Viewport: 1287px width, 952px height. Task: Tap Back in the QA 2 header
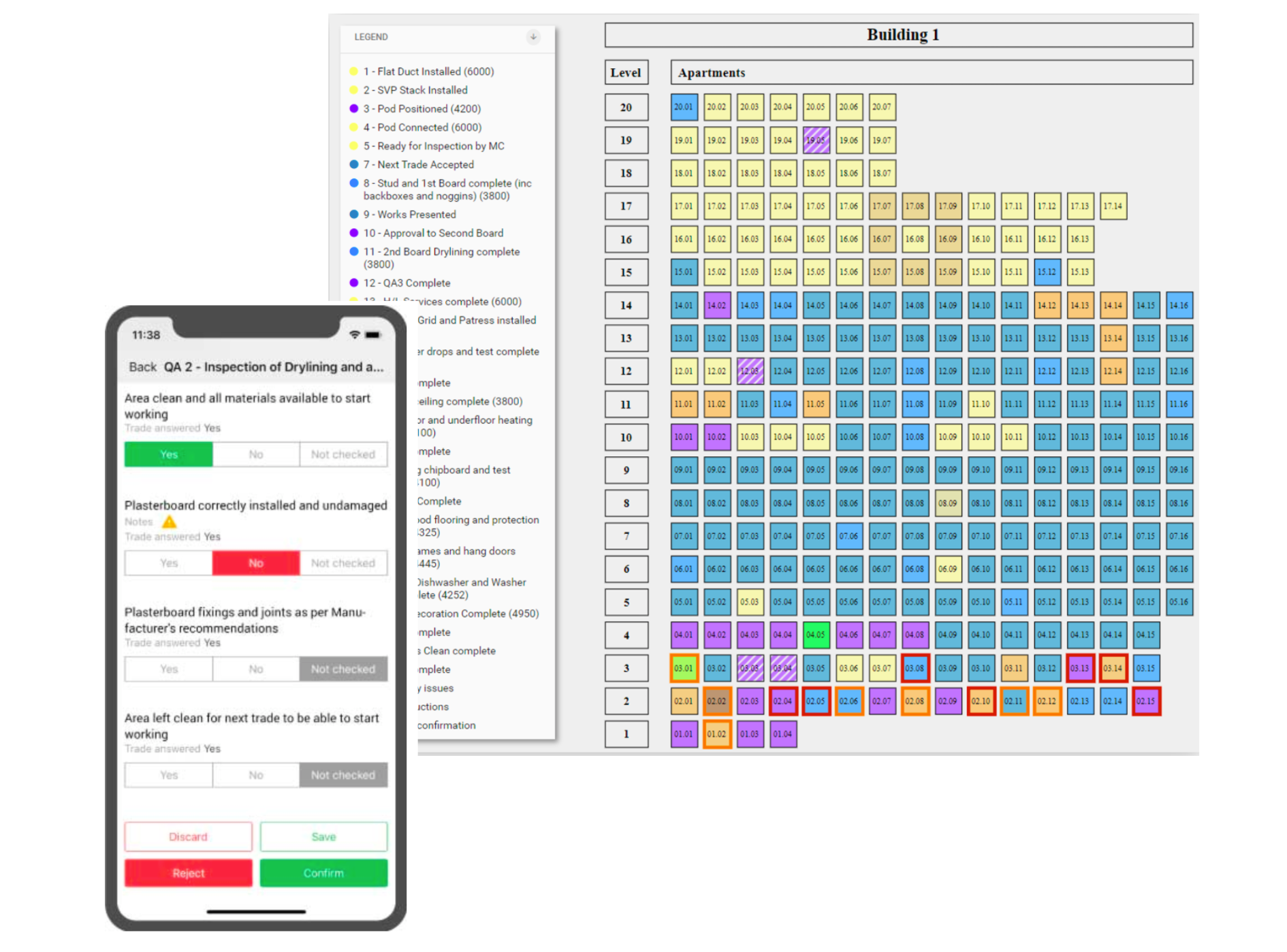pos(142,366)
